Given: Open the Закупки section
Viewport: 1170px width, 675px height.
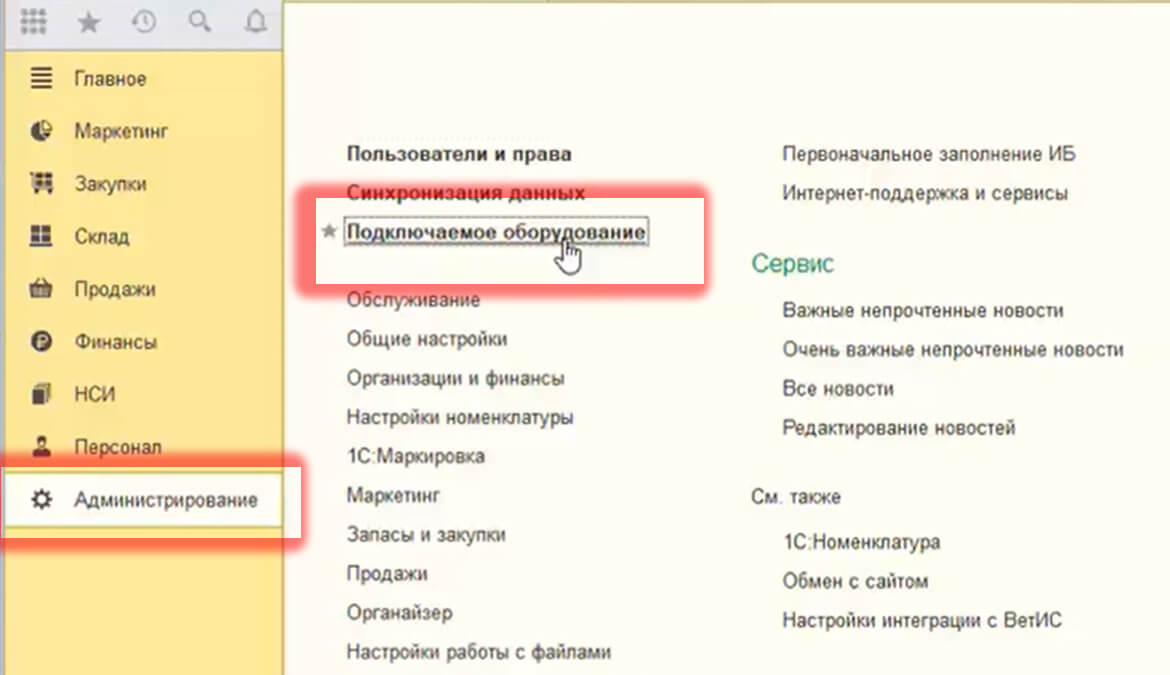Looking at the screenshot, I should 110,183.
